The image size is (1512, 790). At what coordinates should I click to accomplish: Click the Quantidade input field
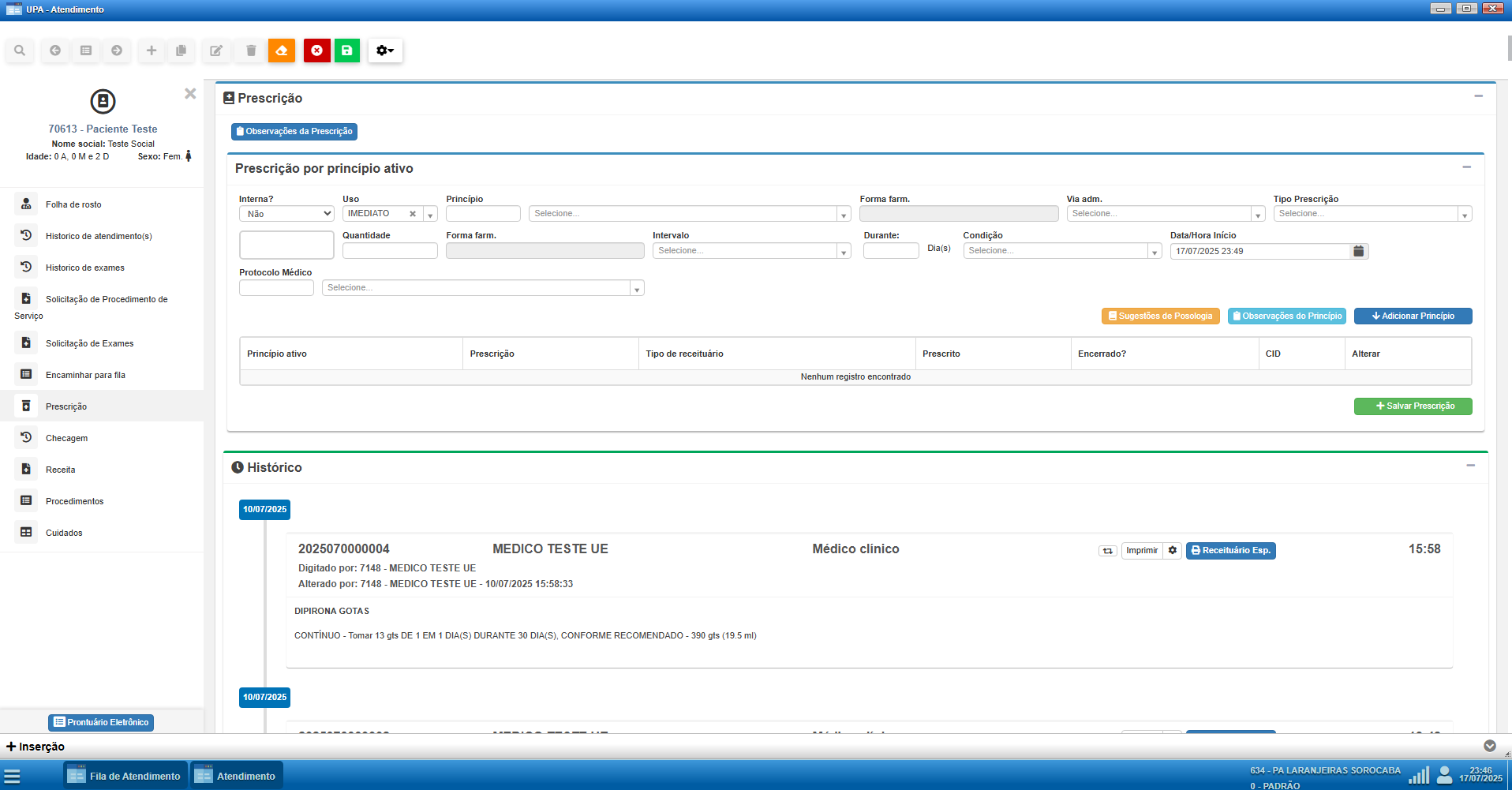(x=390, y=251)
